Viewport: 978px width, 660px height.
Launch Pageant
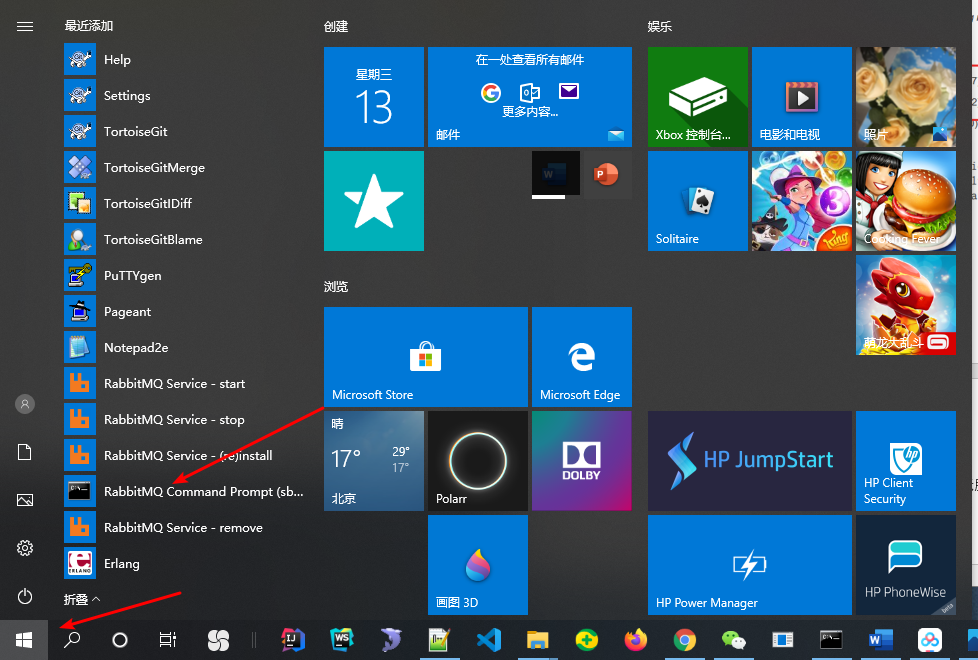point(184,312)
